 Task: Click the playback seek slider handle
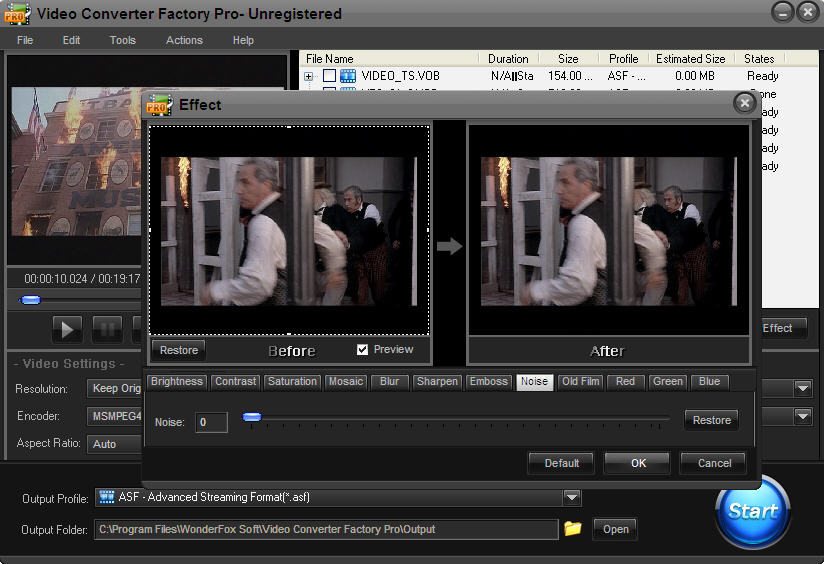[x=30, y=300]
